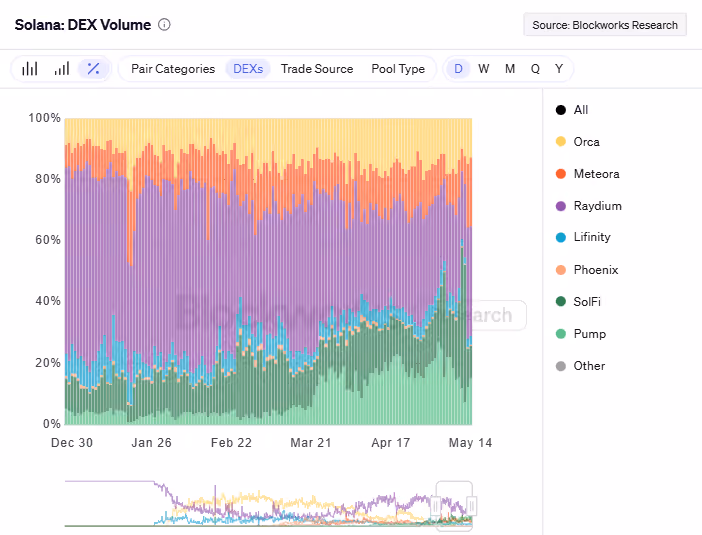
Task: Toggle Raydium series in the legend
Action: point(589,206)
